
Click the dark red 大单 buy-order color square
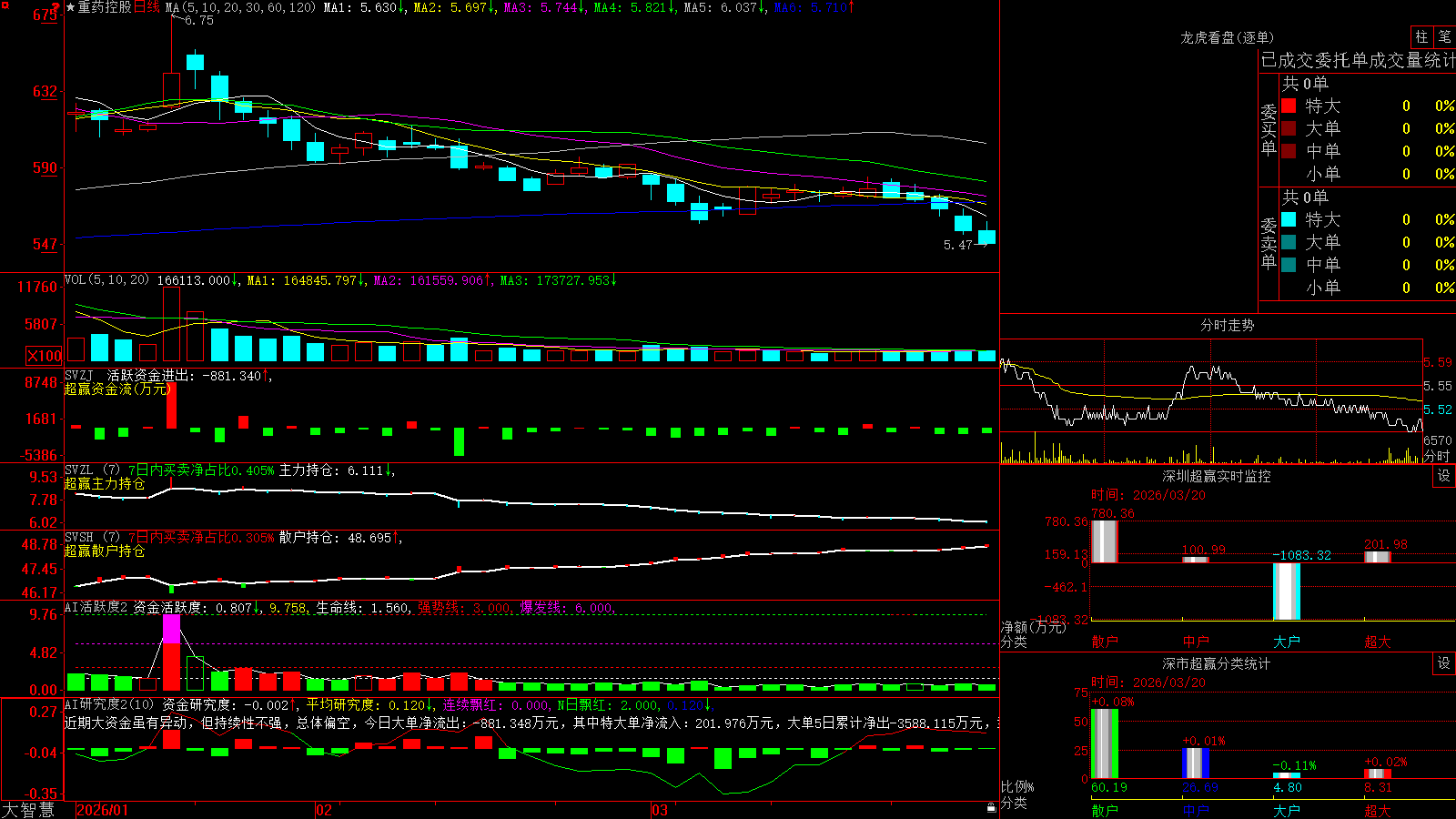[x=1289, y=128]
